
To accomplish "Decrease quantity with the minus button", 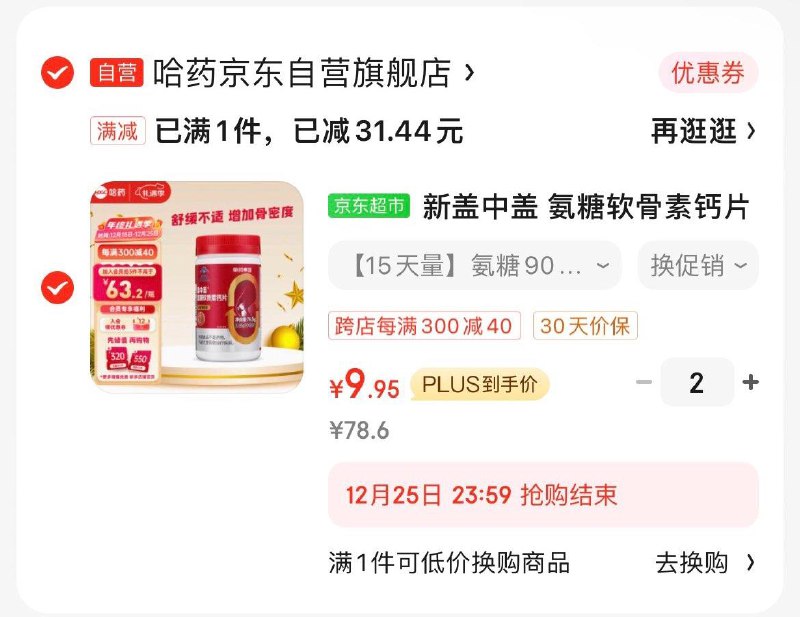I will coord(644,382).
